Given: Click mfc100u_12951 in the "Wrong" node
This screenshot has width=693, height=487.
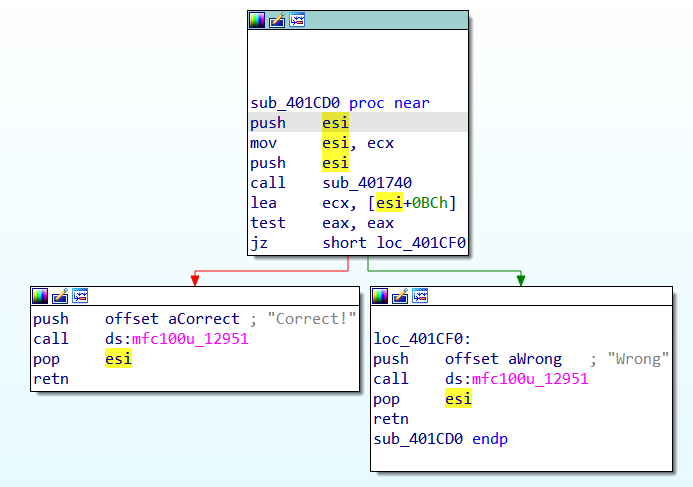Looking at the screenshot, I should pos(530,379).
